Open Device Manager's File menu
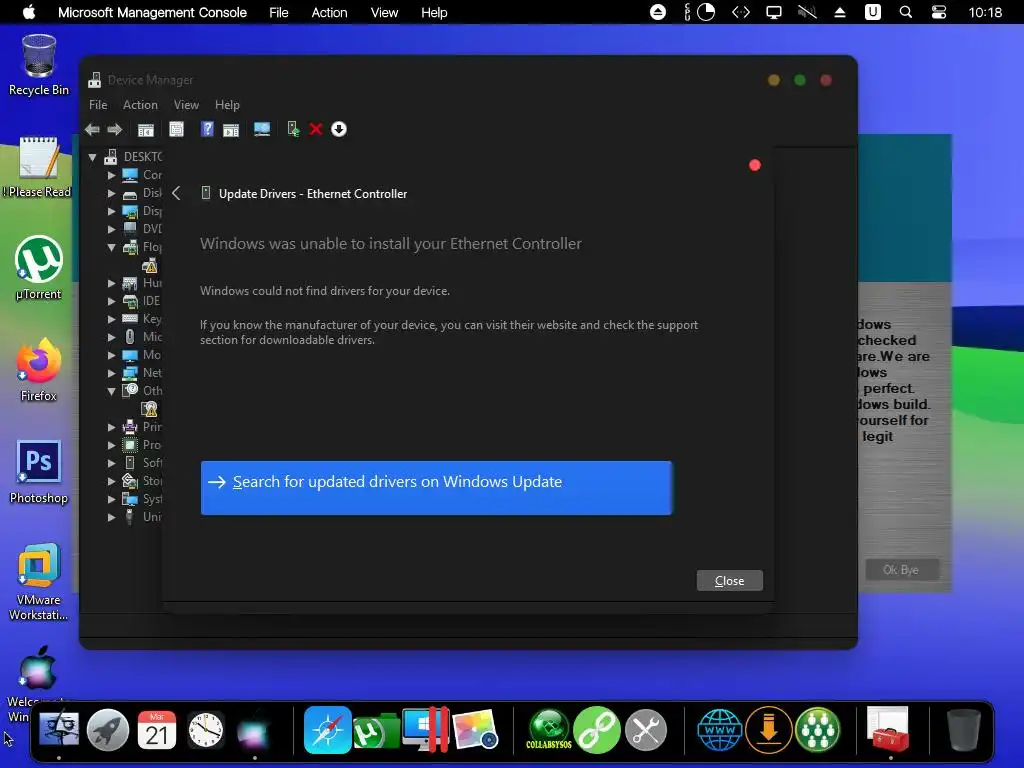The image size is (1024, 768). coord(98,104)
